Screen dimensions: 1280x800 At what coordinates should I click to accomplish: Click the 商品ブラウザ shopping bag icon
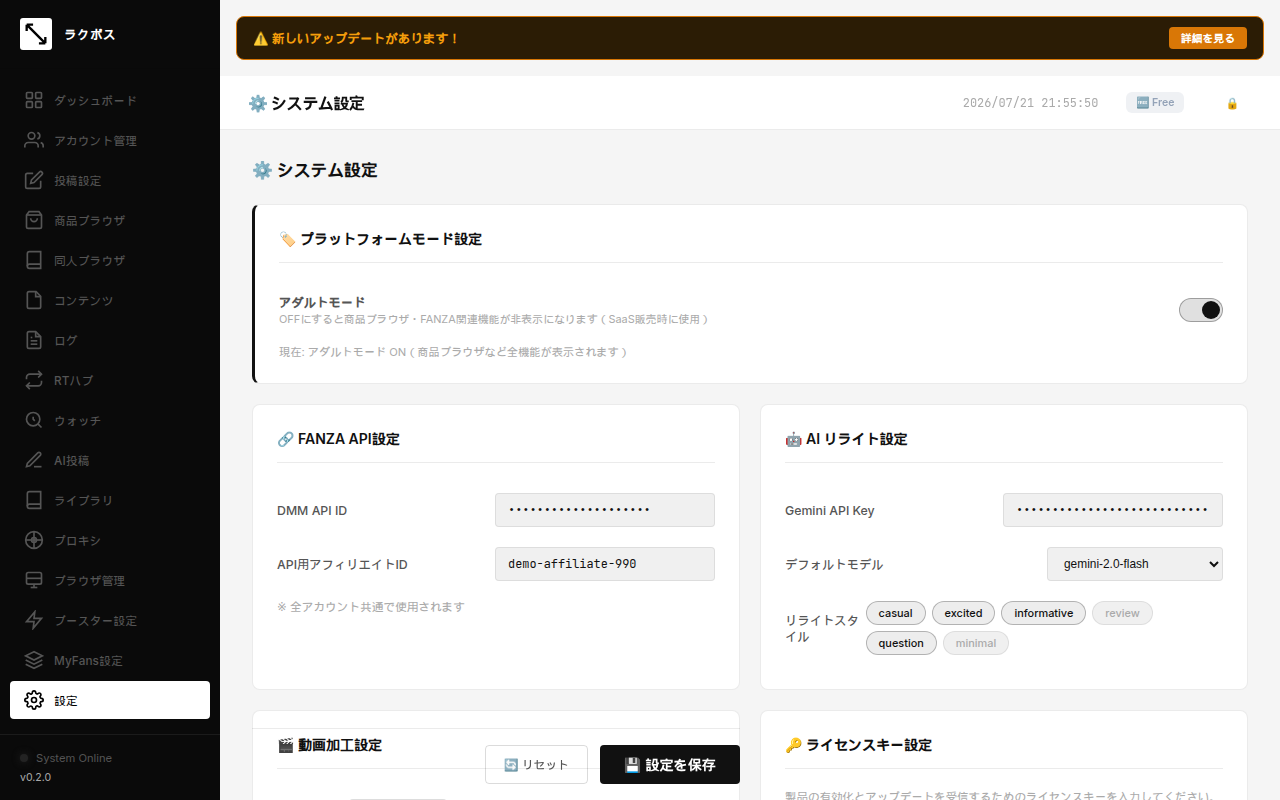(x=34, y=220)
